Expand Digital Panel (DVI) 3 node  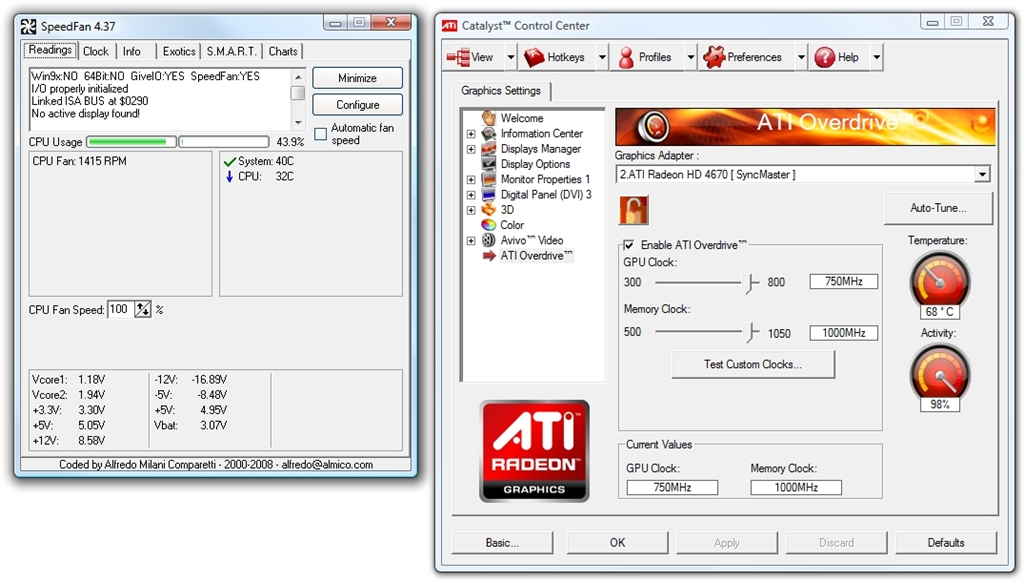(x=471, y=195)
